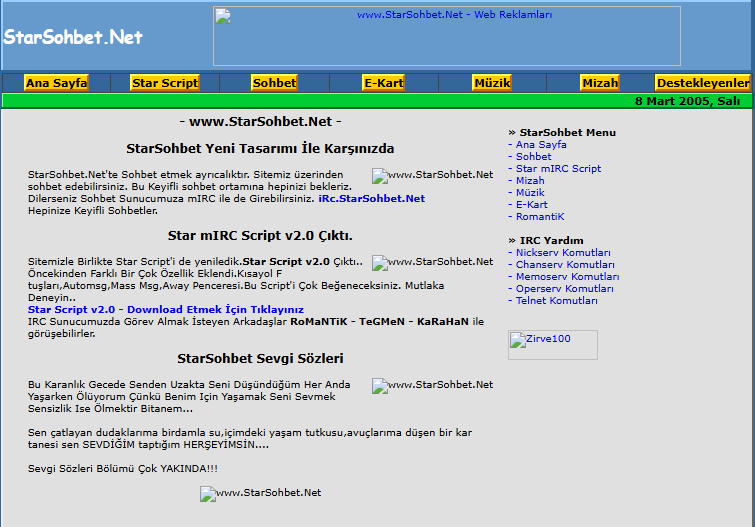Open Chanserv Komutları help link

(565, 264)
